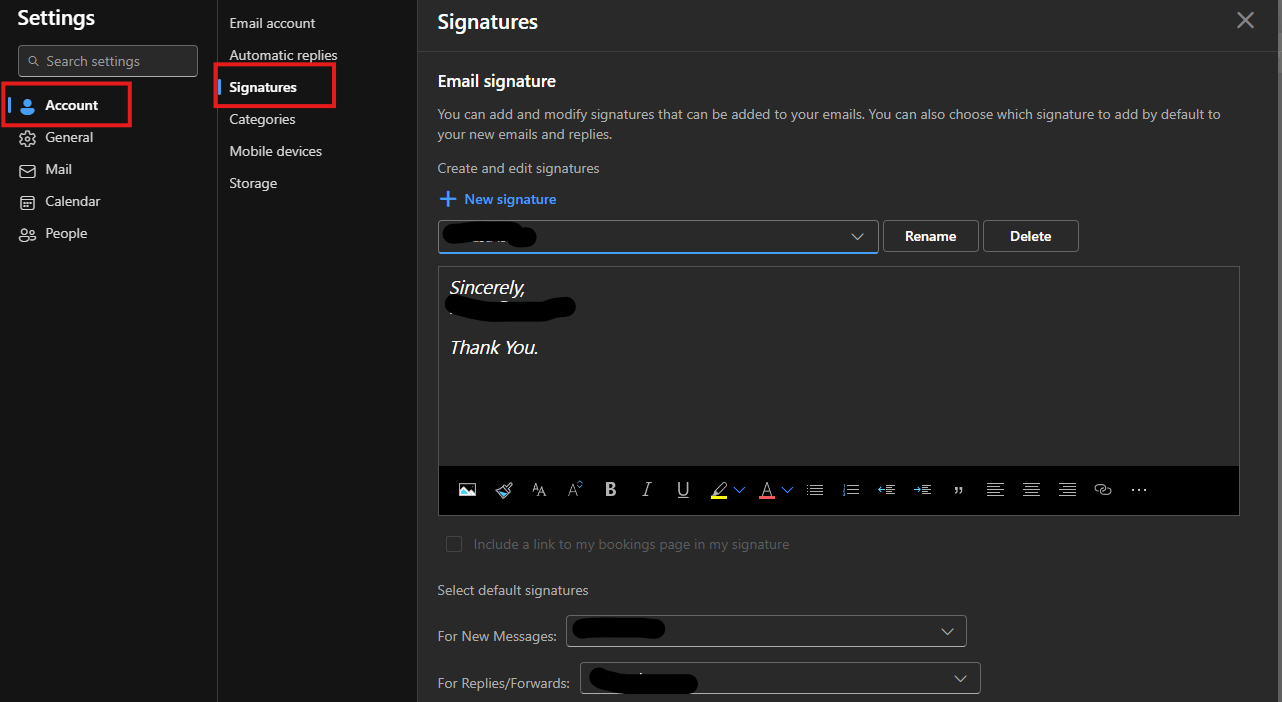Center-align the text
The image size is (1282, 702).
pyautogui.click(x=1031, y=490)
